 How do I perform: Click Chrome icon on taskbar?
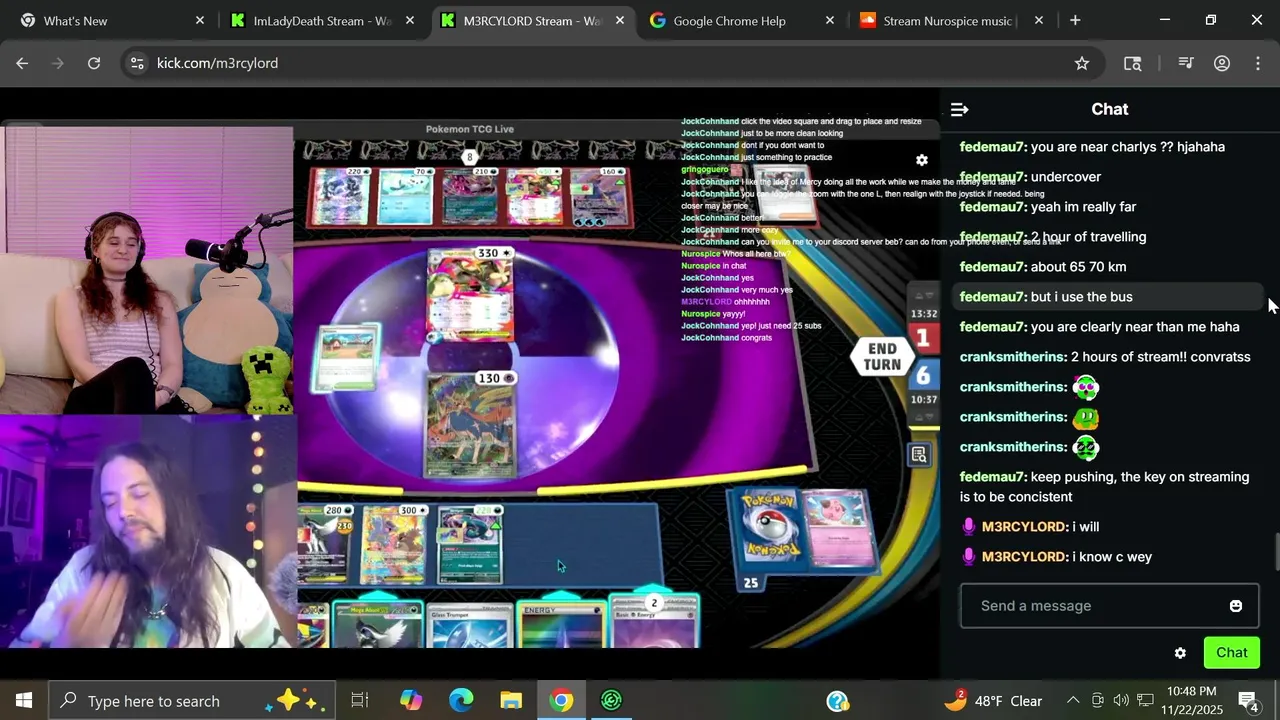click(x=561, y=701)
